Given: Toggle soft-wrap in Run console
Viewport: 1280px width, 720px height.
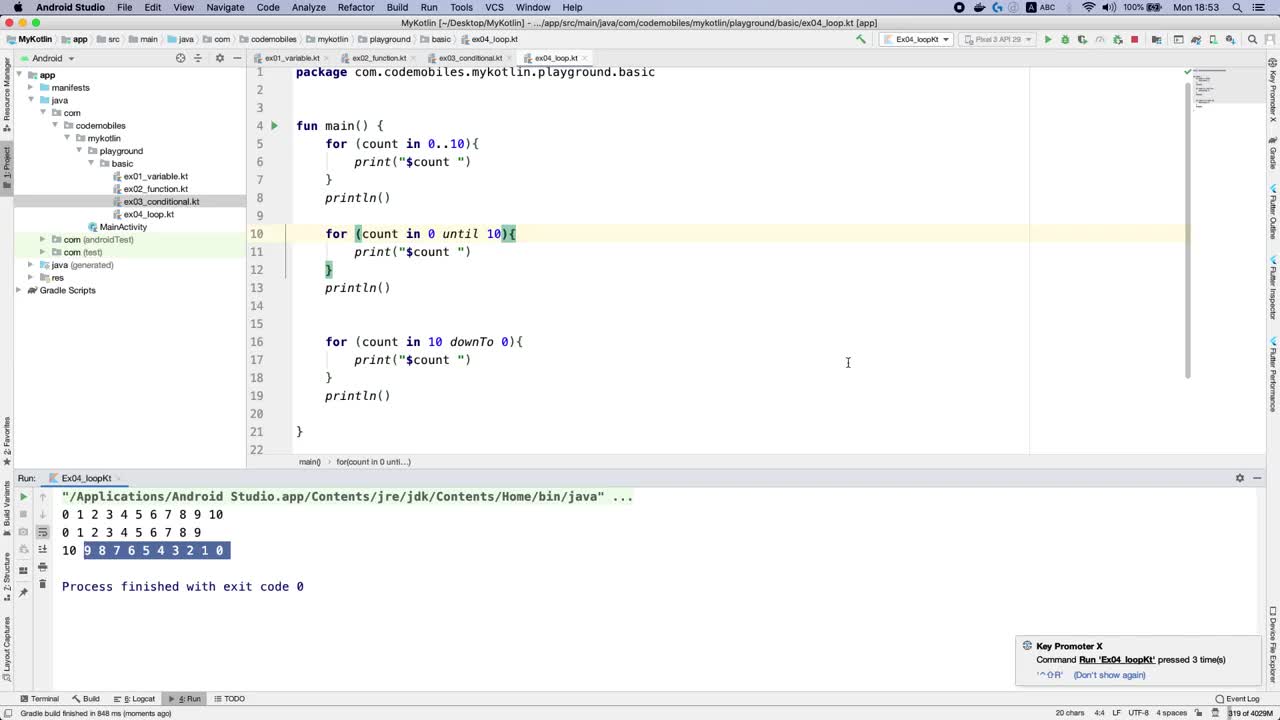Looking at the screenshot, I should pyautogui.click(x=42, y=532).
